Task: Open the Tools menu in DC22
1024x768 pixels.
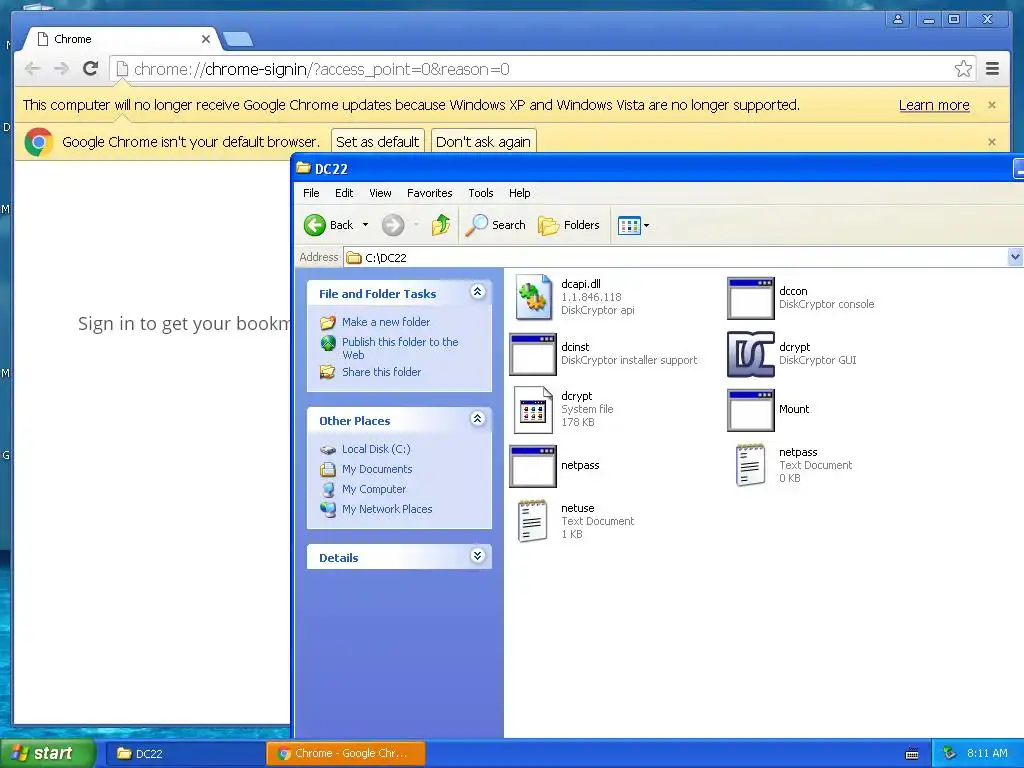Action: 481,193
